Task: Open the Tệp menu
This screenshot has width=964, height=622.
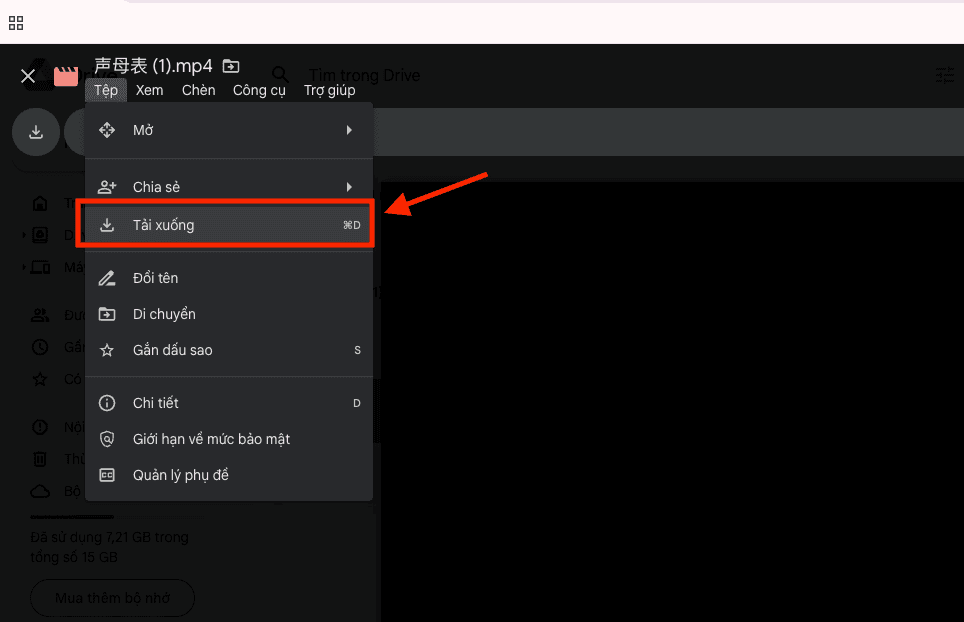Action: tap(106, 90)
